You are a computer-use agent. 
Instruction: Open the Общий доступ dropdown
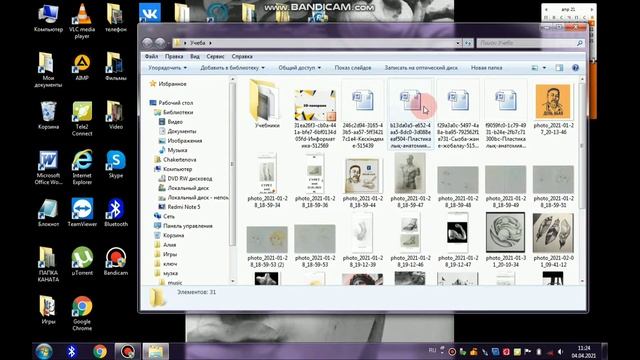tap(300, 68)
